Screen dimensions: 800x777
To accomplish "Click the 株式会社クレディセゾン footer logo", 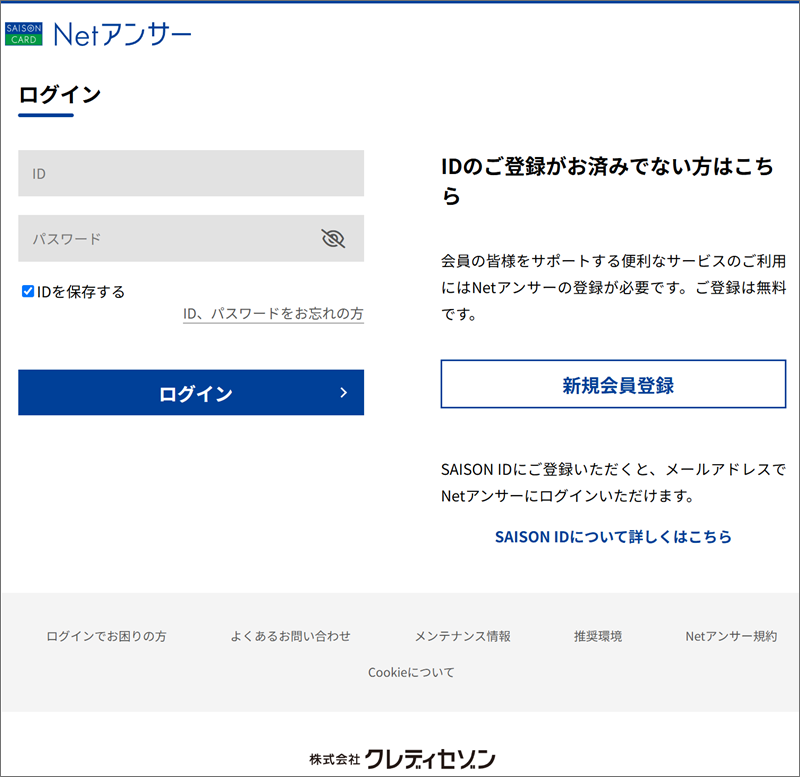I will click(402, 759).
